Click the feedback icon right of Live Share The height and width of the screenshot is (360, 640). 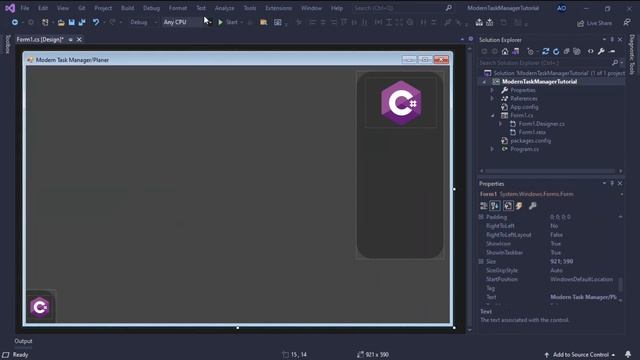point(627,22)
